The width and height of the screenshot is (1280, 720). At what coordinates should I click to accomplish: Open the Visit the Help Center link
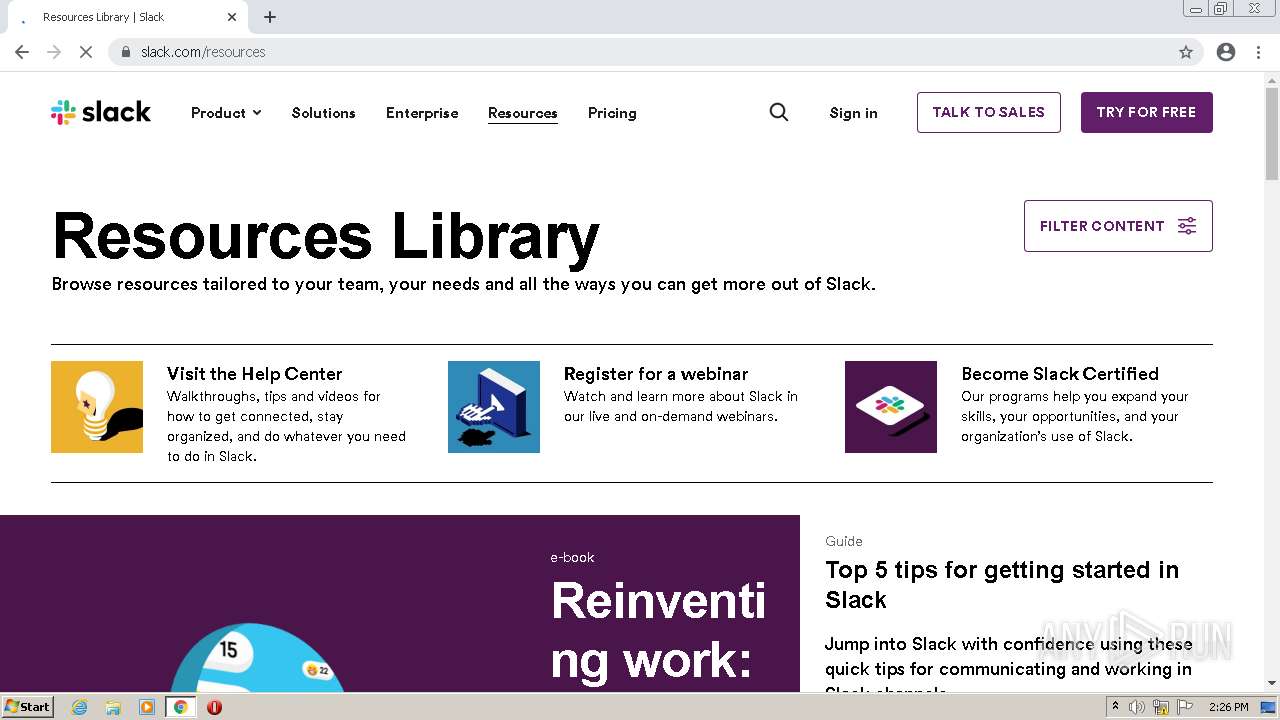(x=255, y=374)
